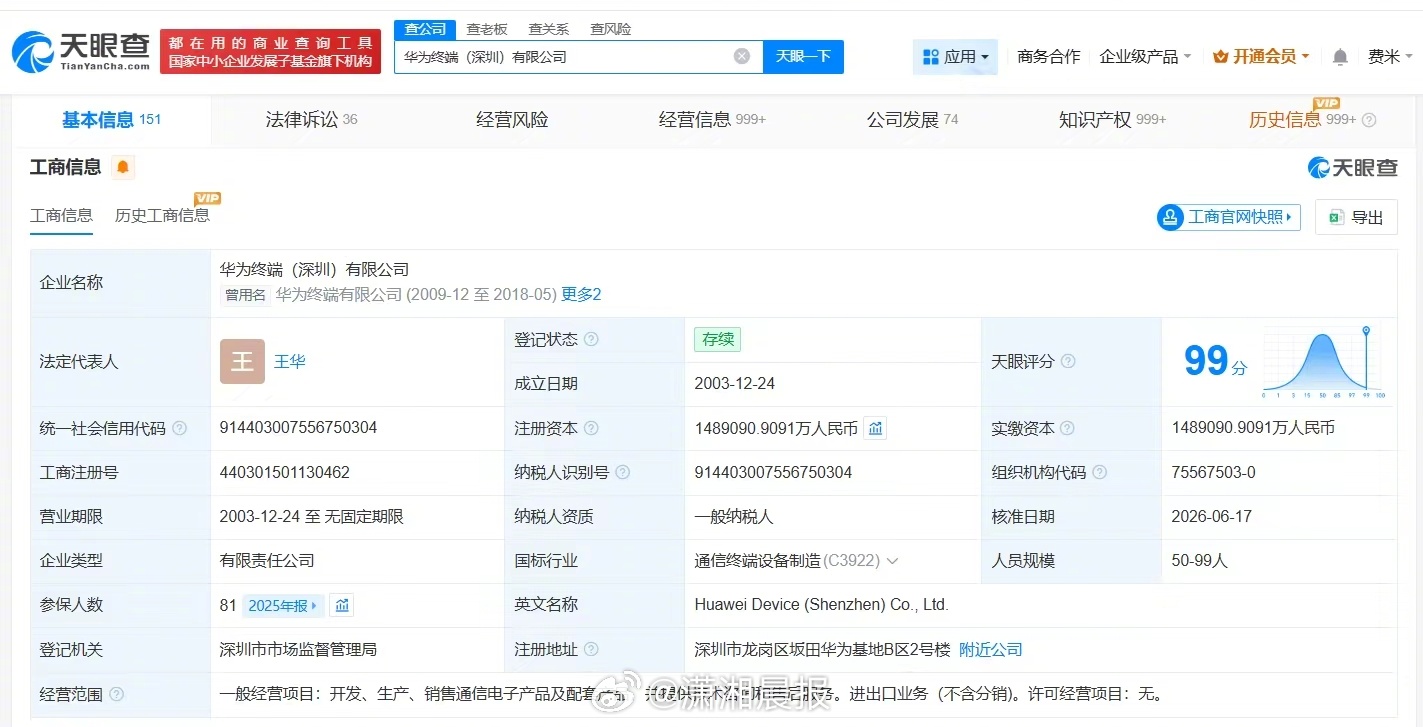Viewport: 1423px width, 727px height.
Task: Switch to the 查关系 search tab
Action: (548, 29)
